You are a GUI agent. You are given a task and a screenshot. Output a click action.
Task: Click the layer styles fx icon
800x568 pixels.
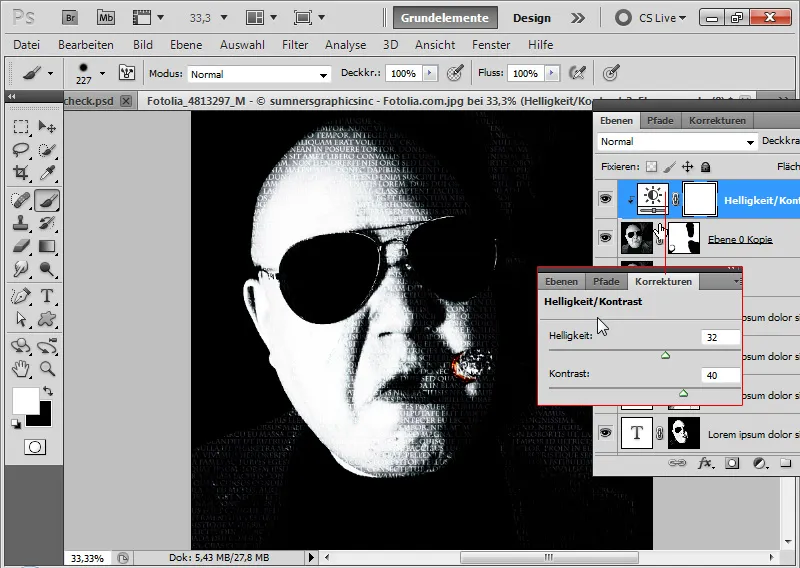coord(705,463)
